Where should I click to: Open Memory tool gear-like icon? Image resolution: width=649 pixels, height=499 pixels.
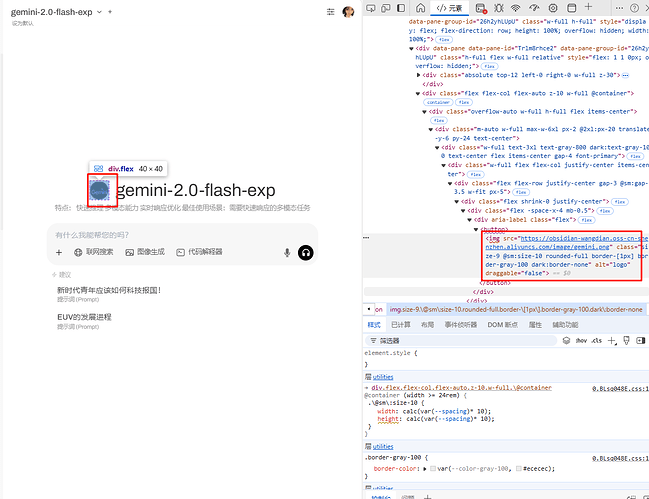coord(553,8)
